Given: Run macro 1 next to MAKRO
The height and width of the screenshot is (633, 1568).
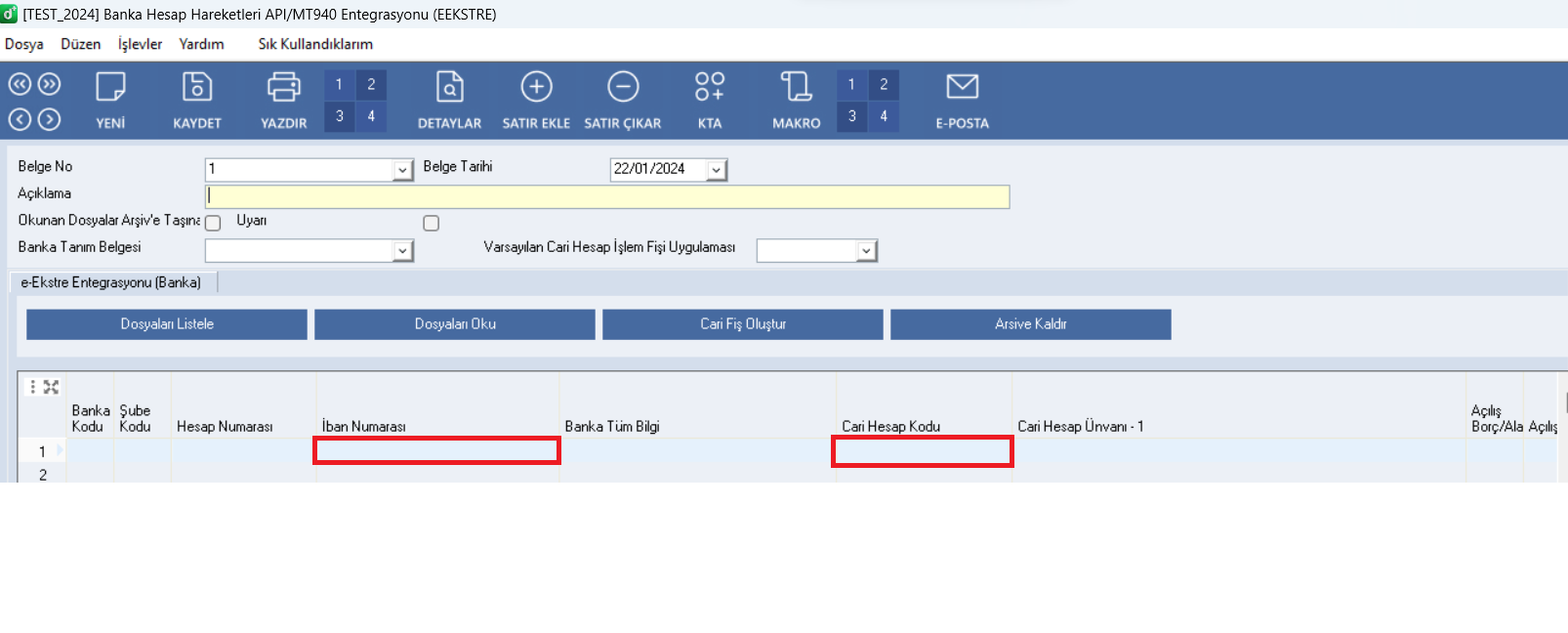Looking at the screenshot, I should [x=852, y=85].
